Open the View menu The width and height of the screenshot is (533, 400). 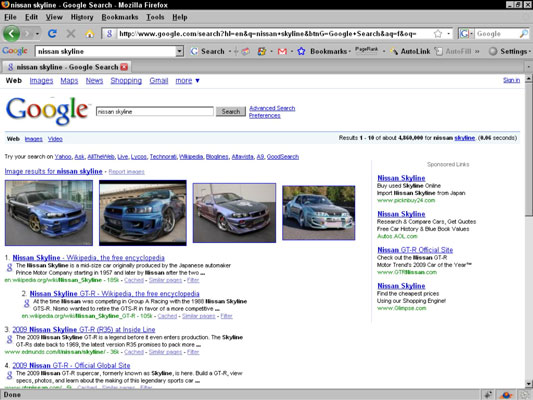pyautogui.click(x=54, y=17)
